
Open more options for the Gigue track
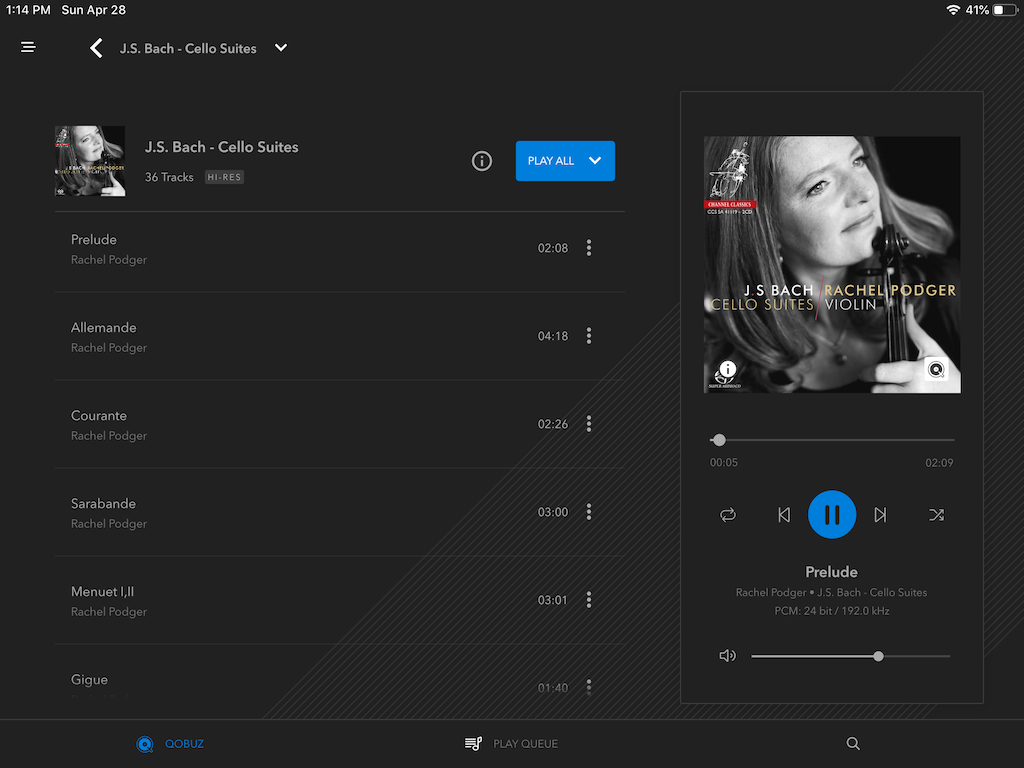[589, 687]
